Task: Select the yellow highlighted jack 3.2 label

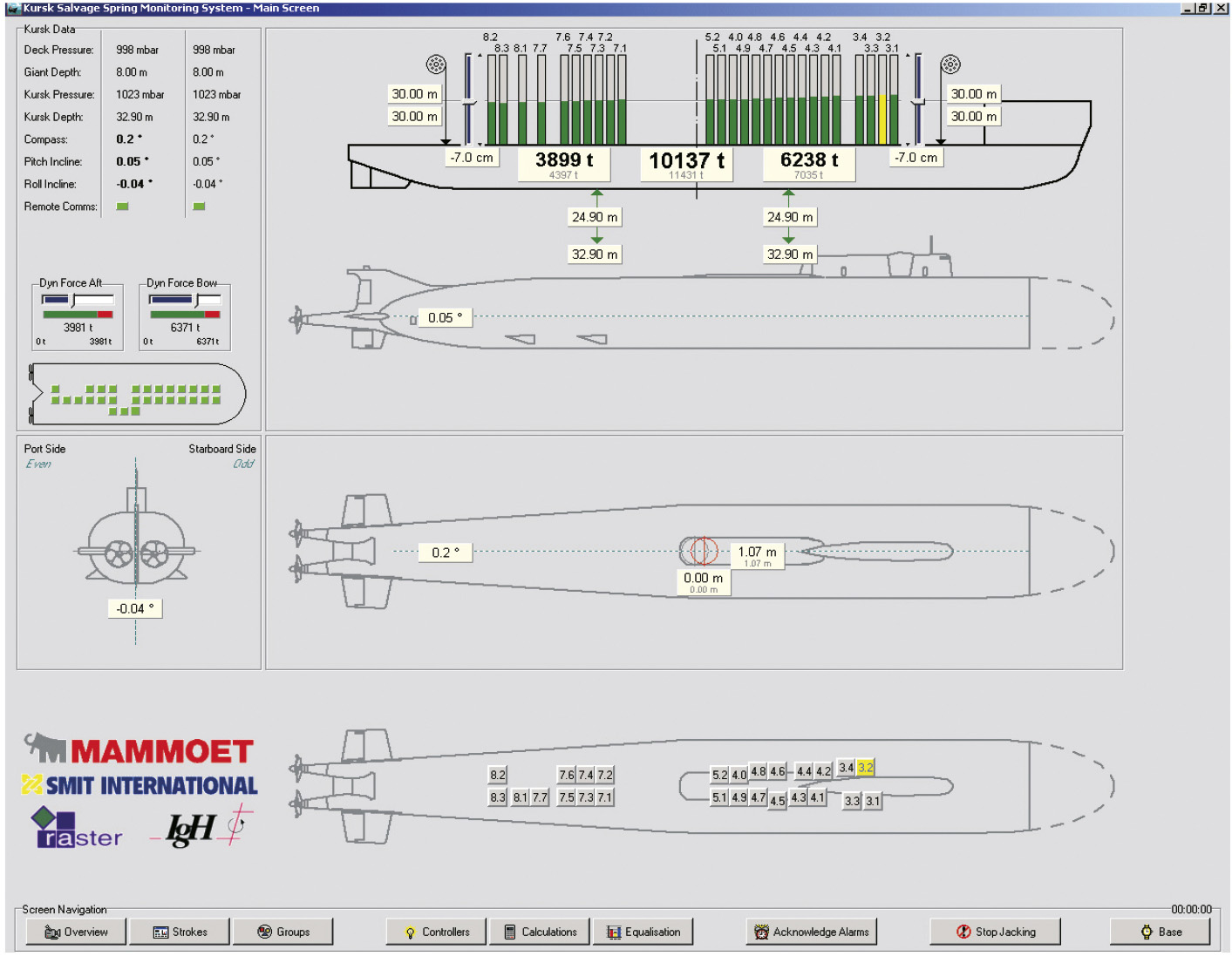Action: [x=865, y=768]
